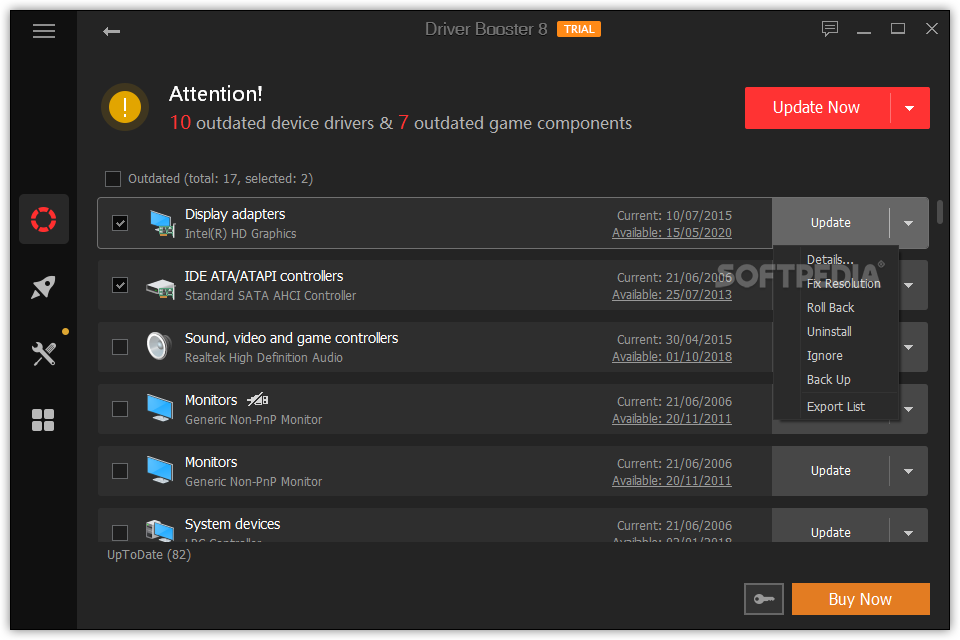Go back with the arrow icon
This screenshot has width=960, height=640.
coord(111,31)
